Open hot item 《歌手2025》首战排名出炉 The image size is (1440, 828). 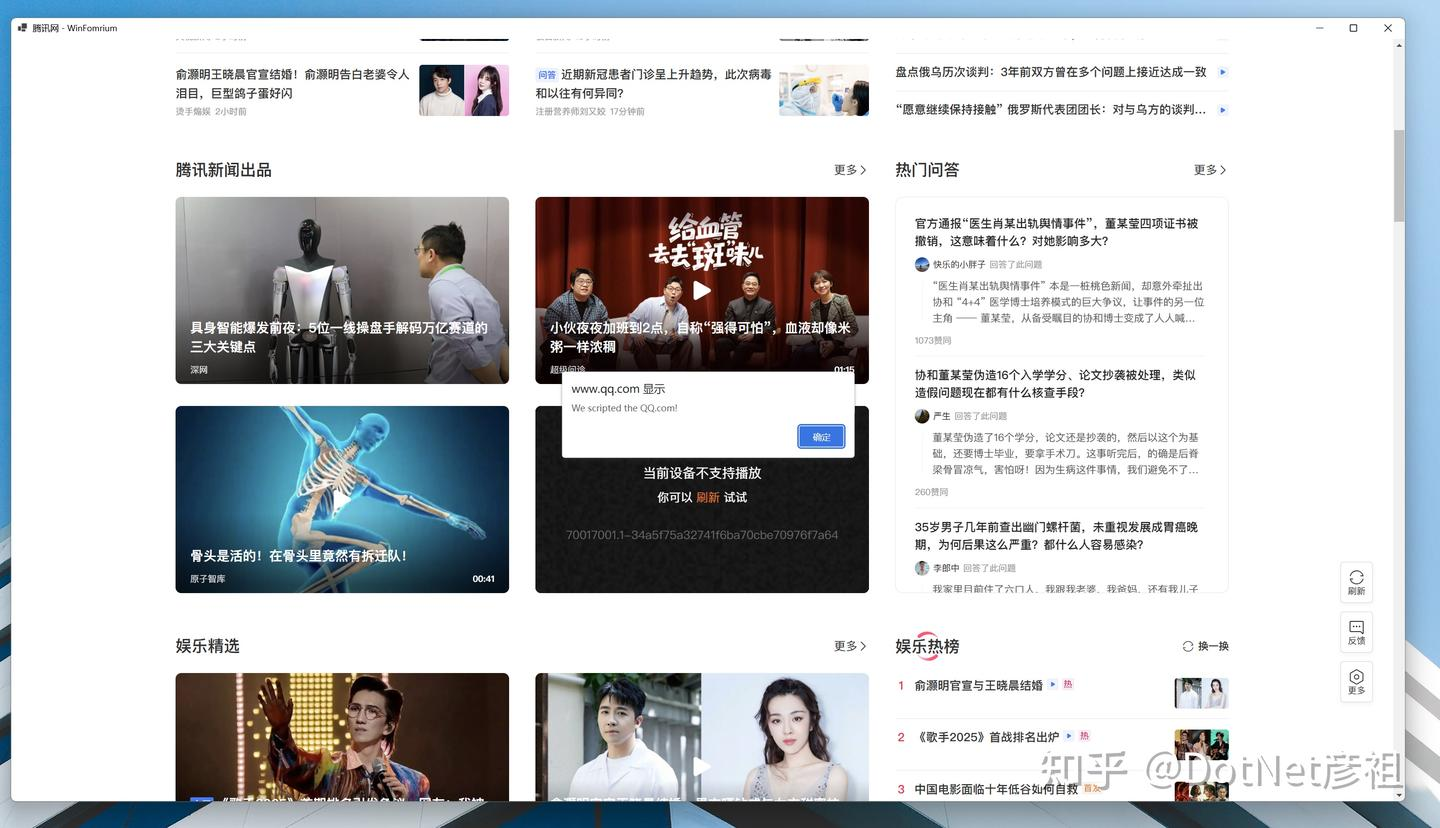(x=986, y=737)
